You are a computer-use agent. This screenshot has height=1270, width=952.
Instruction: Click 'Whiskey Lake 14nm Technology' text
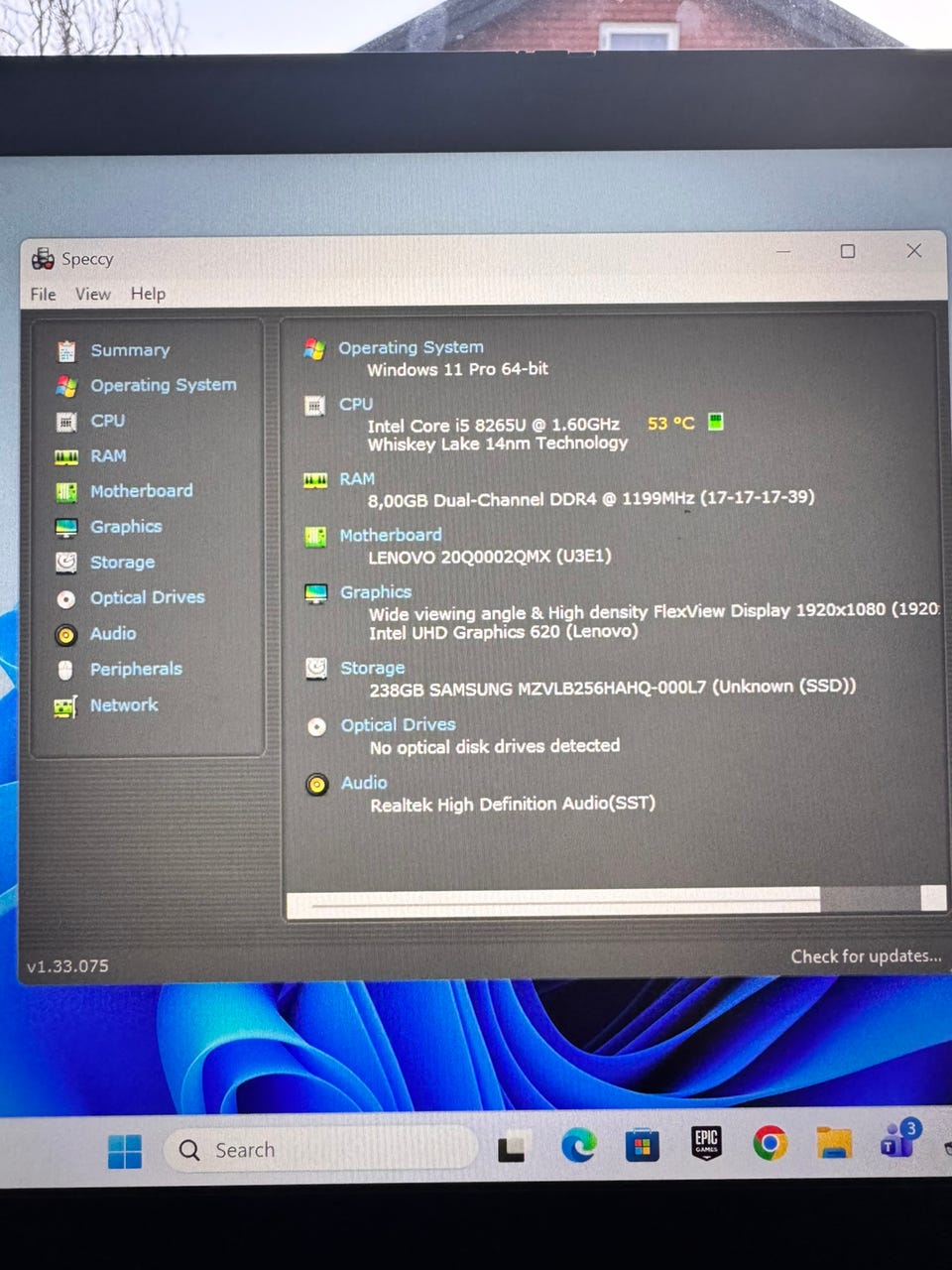tap(498, 444)
